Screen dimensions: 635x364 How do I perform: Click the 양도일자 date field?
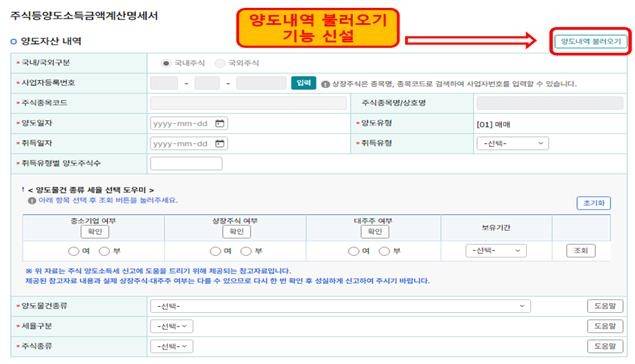189,123
